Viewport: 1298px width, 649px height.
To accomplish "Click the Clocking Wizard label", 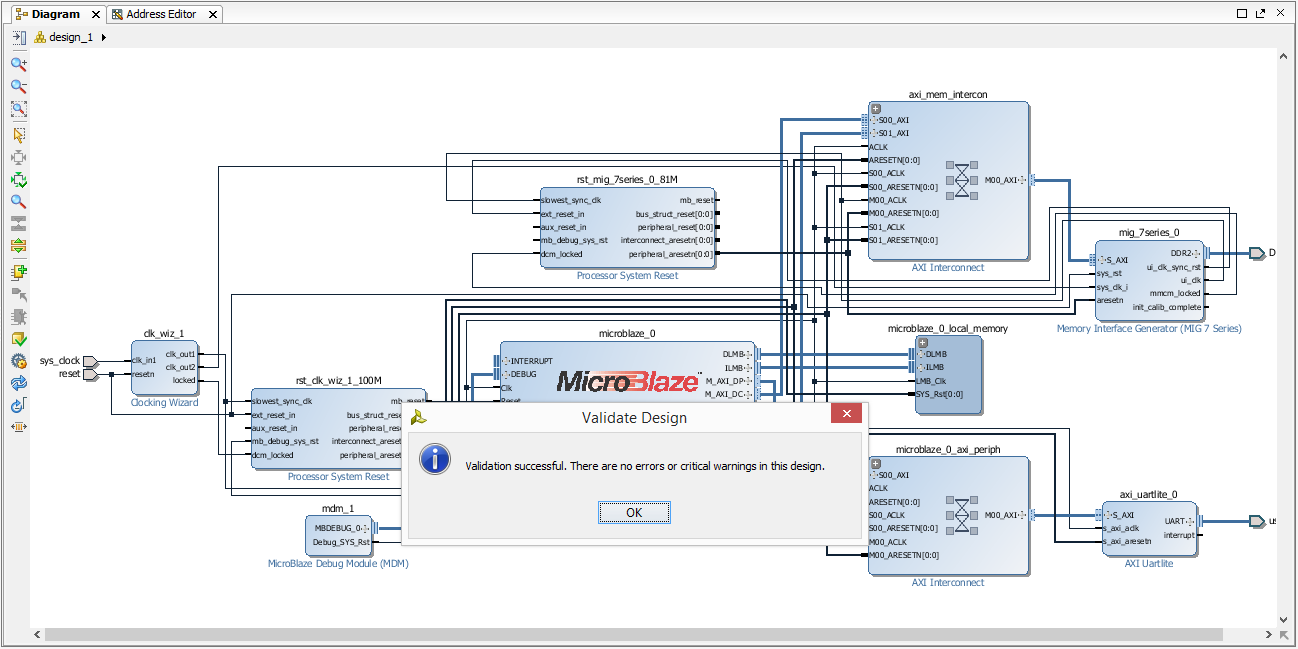I will (x=164, y=403).
